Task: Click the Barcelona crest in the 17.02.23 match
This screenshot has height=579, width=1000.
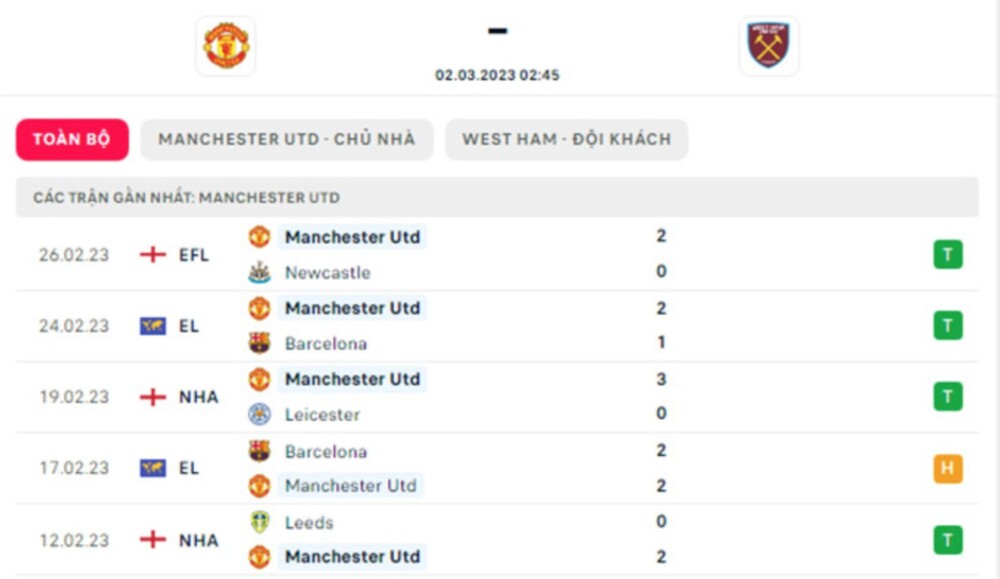Action: [258, 451]
